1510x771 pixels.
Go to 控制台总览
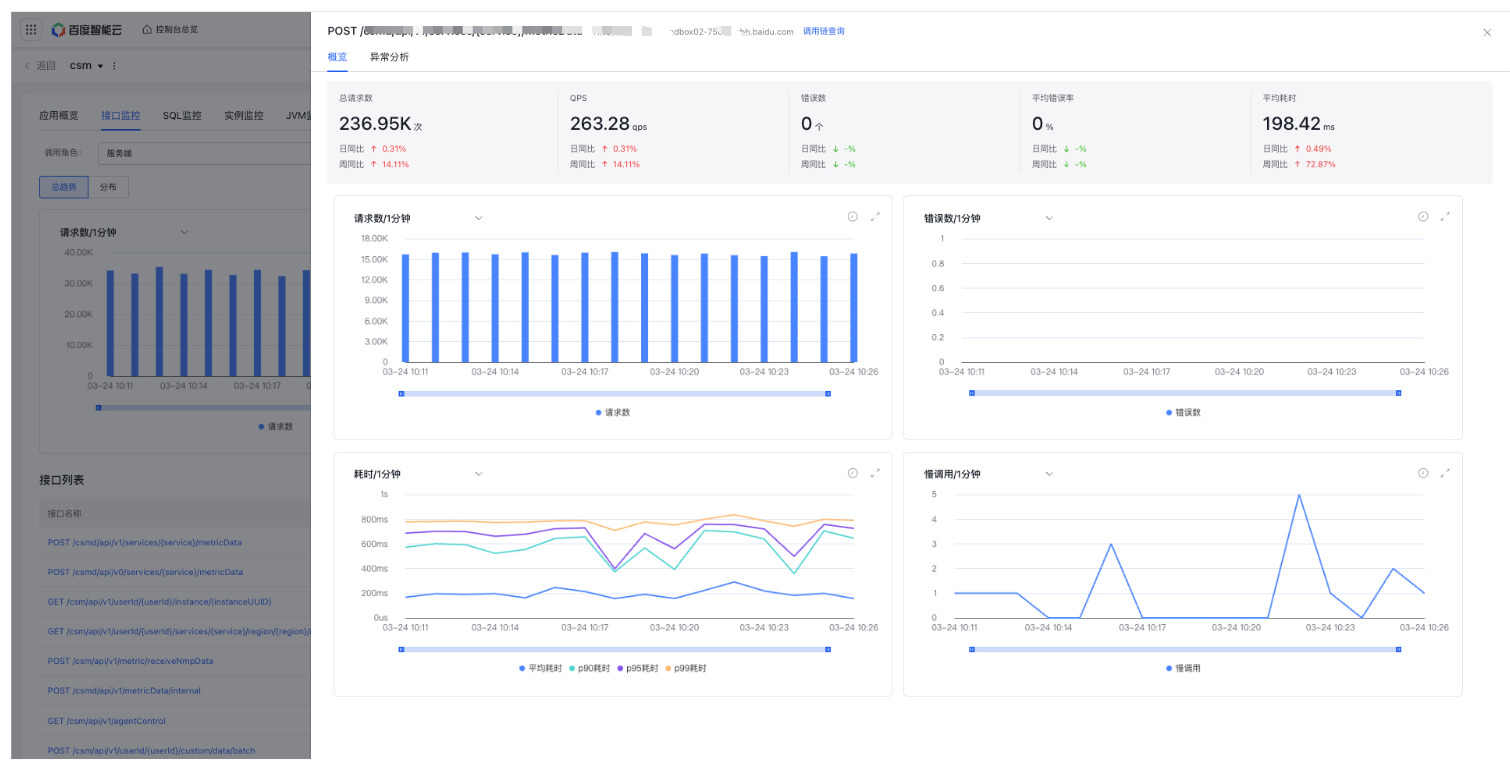pos(177,30)
